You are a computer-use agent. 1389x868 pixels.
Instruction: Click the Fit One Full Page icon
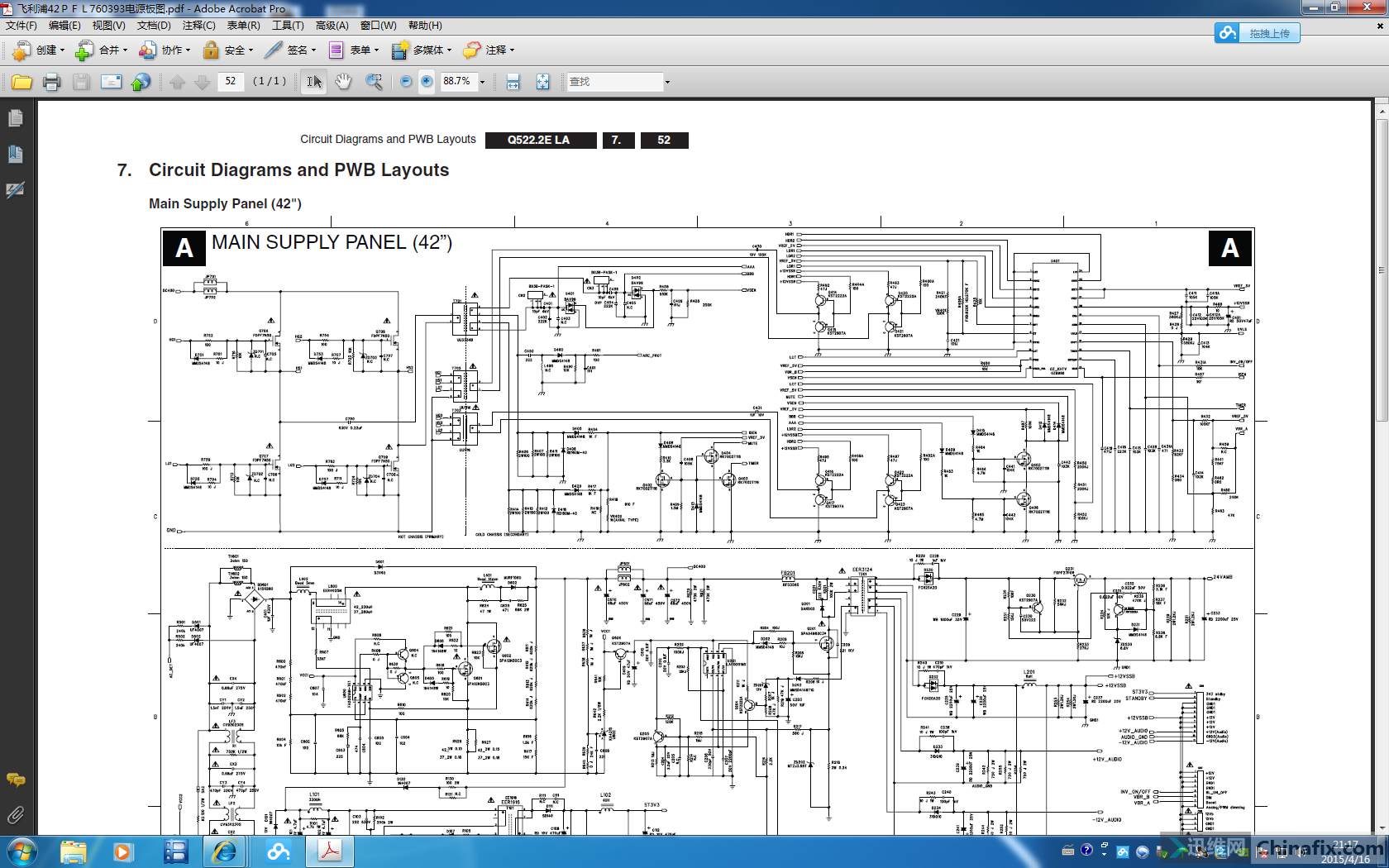[x=543, y=82]
